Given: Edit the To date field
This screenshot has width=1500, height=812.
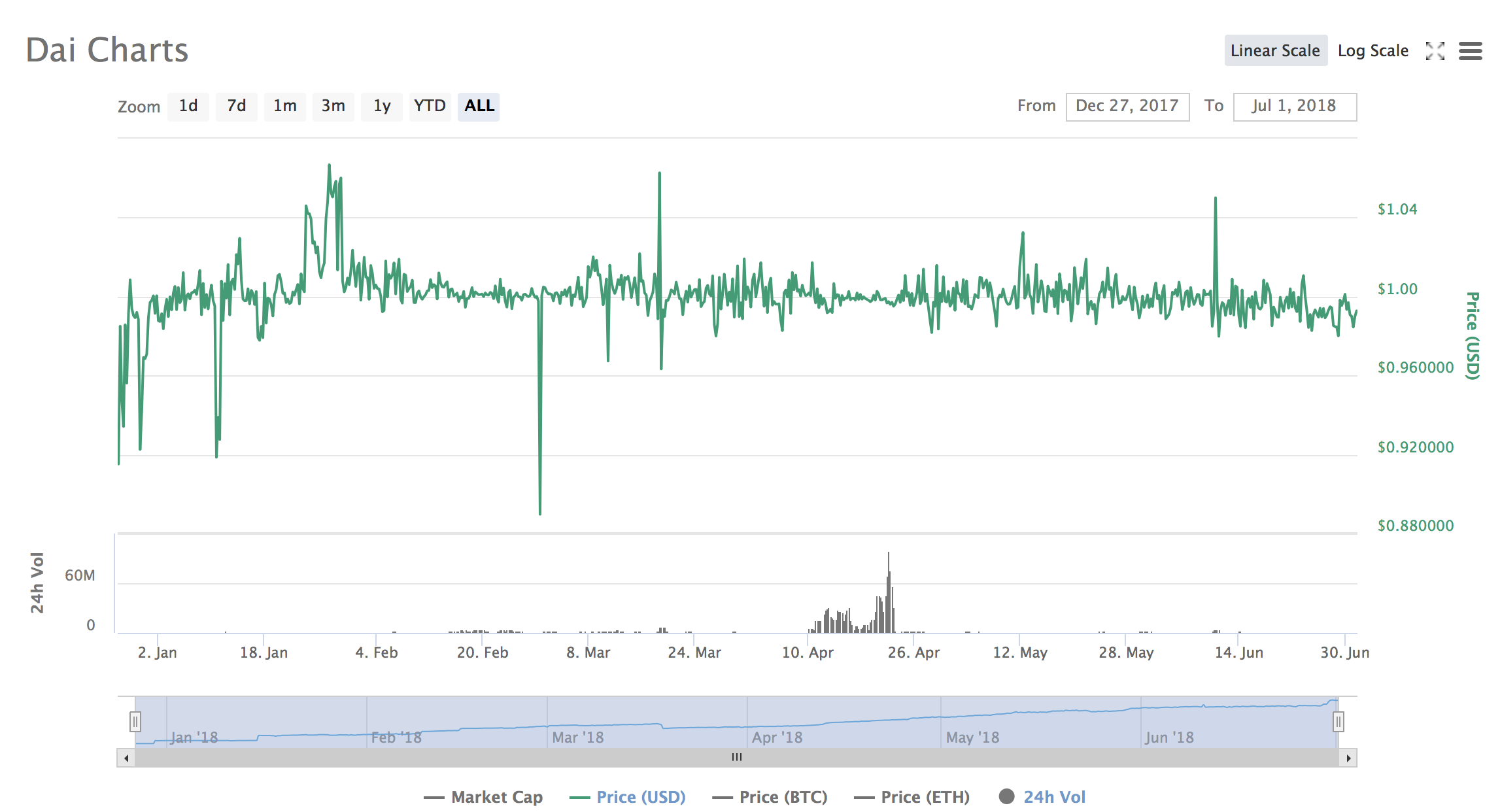Looking at the screenshot, I should 1295,106.
